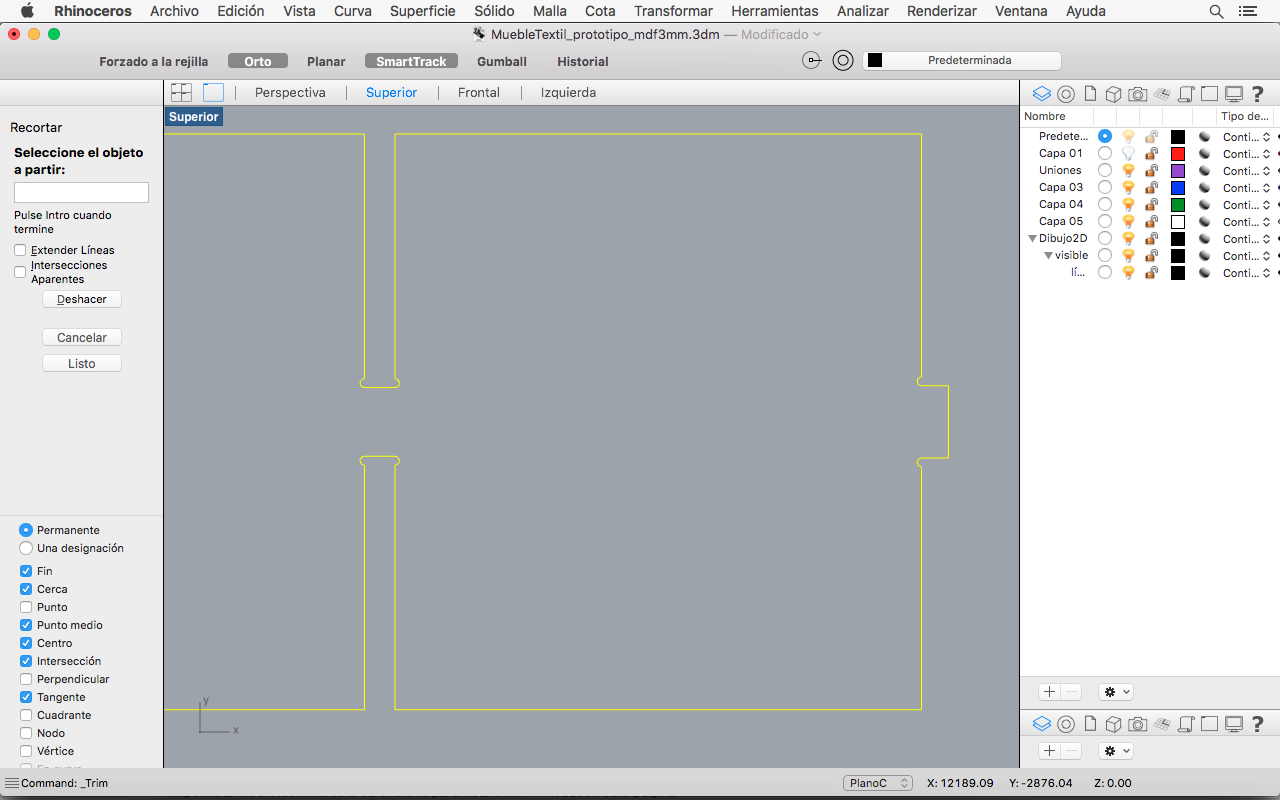Click Deshacer button

[x=82, y=299]
